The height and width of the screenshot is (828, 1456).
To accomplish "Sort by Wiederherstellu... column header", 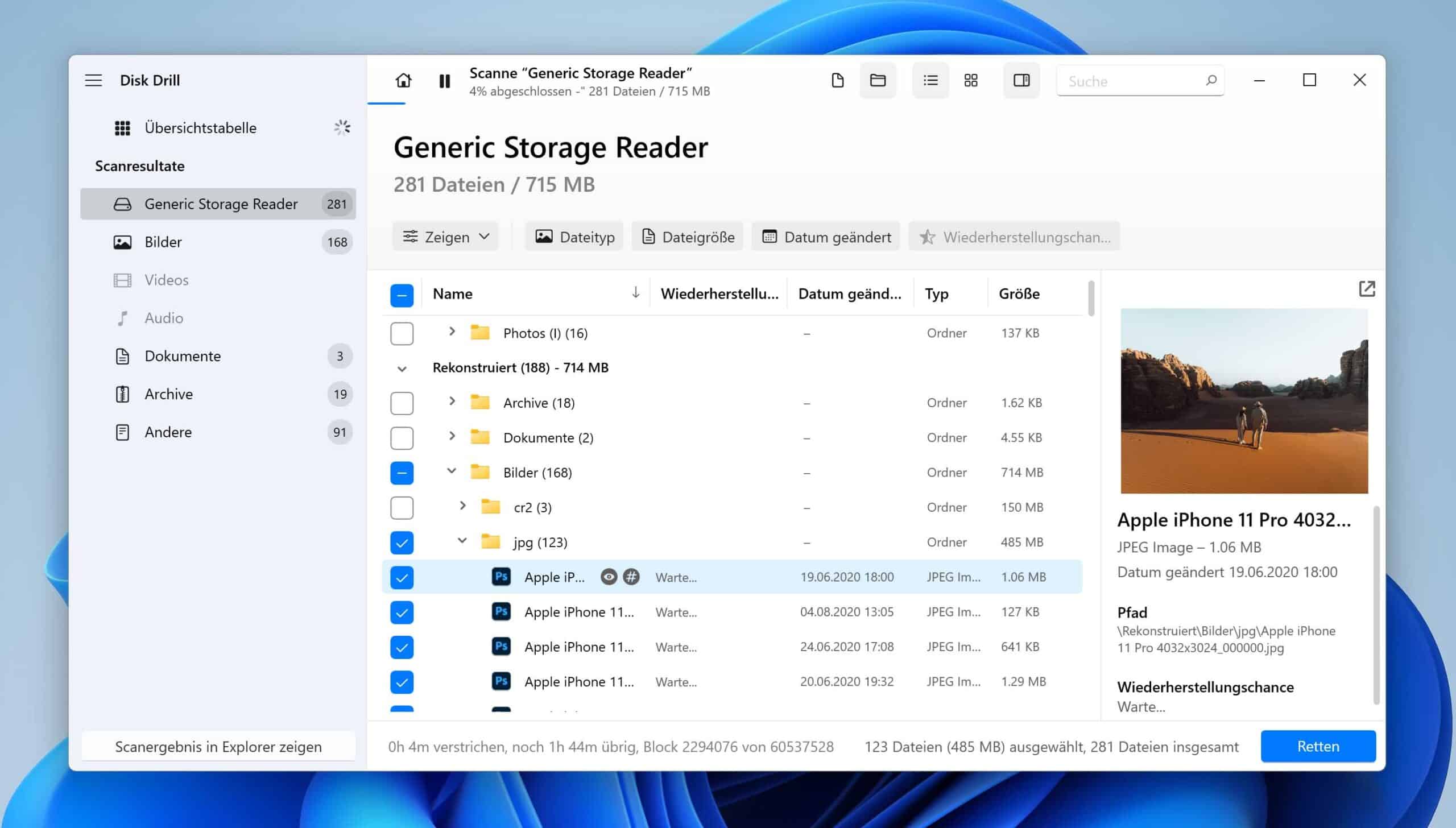I will pos(719,293).
